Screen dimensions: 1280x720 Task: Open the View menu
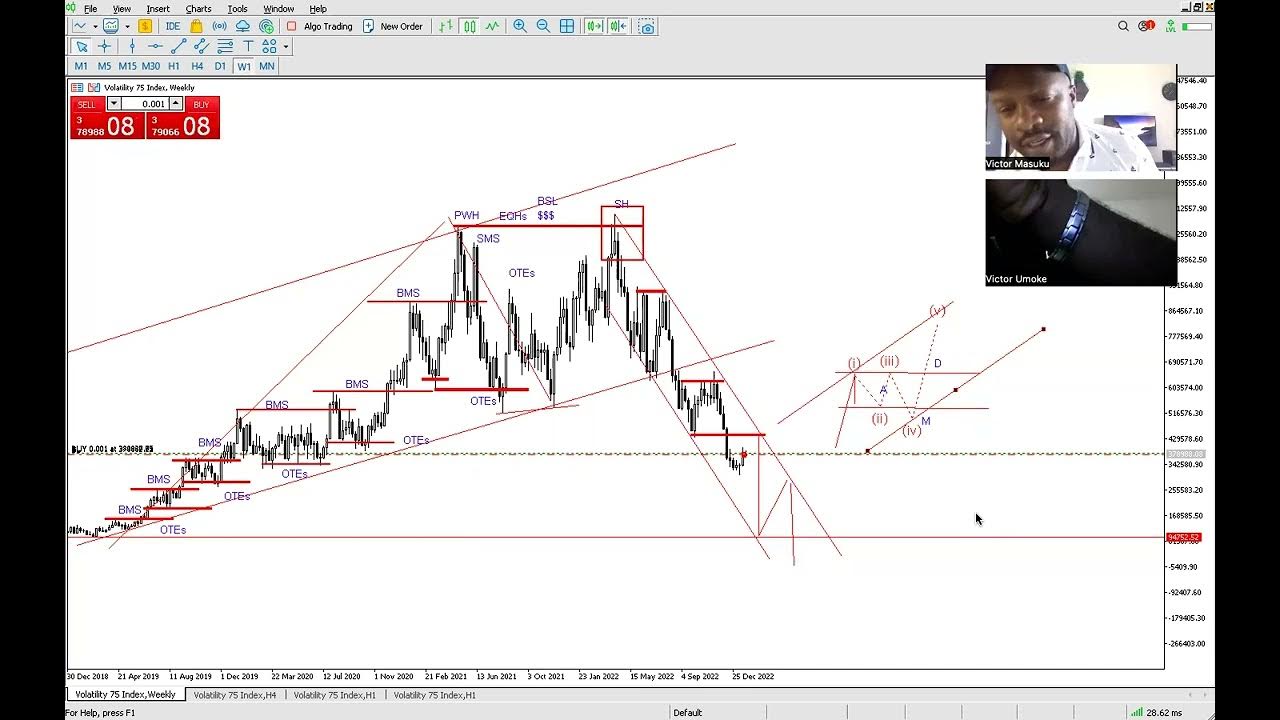click(x=121, y=9)
